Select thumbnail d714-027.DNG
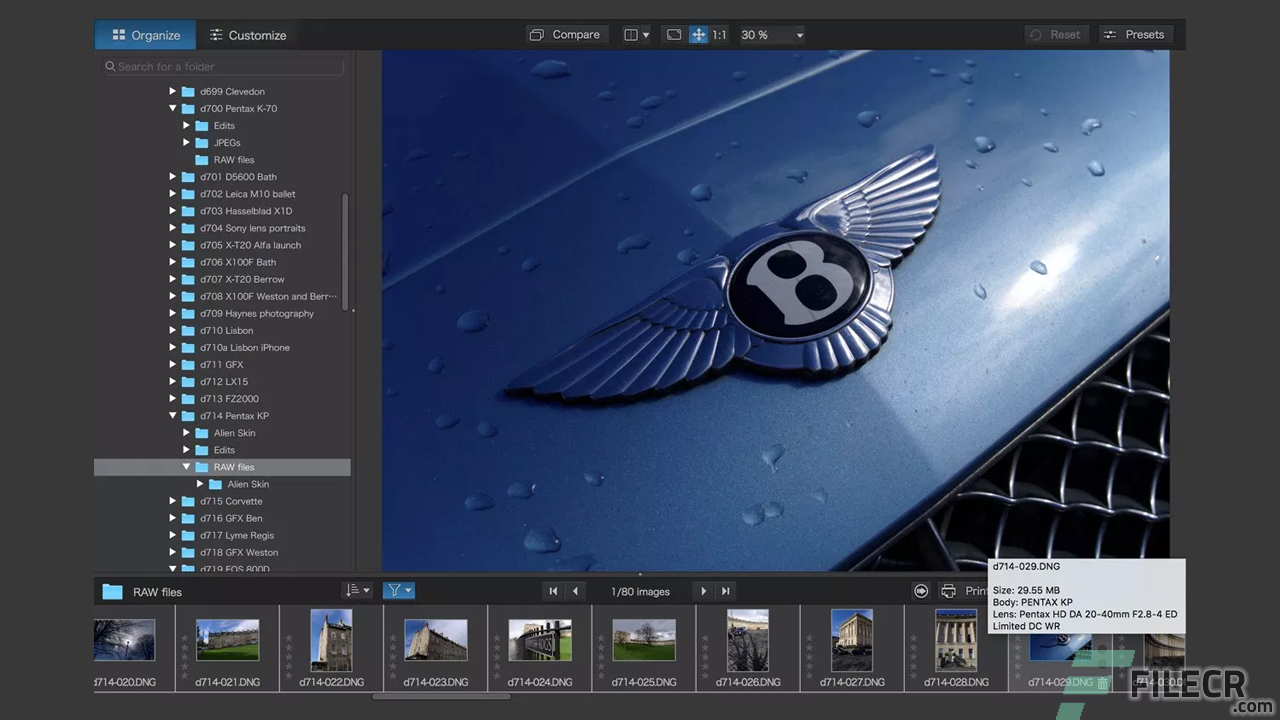The width and height of the screenshot is (1280, 720). click(x=852, y=640)
